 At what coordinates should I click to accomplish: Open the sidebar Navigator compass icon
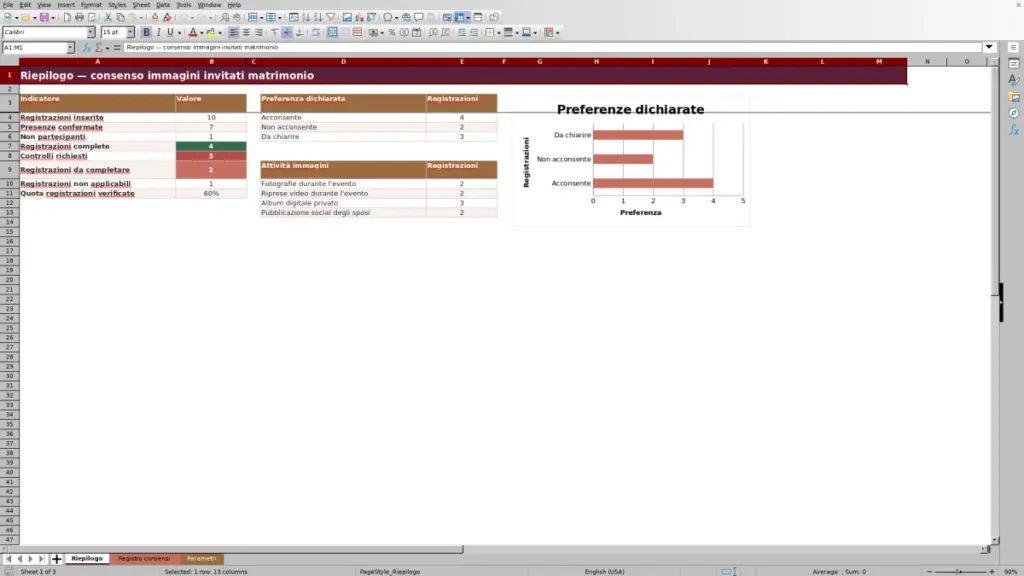pos(1014,113)
